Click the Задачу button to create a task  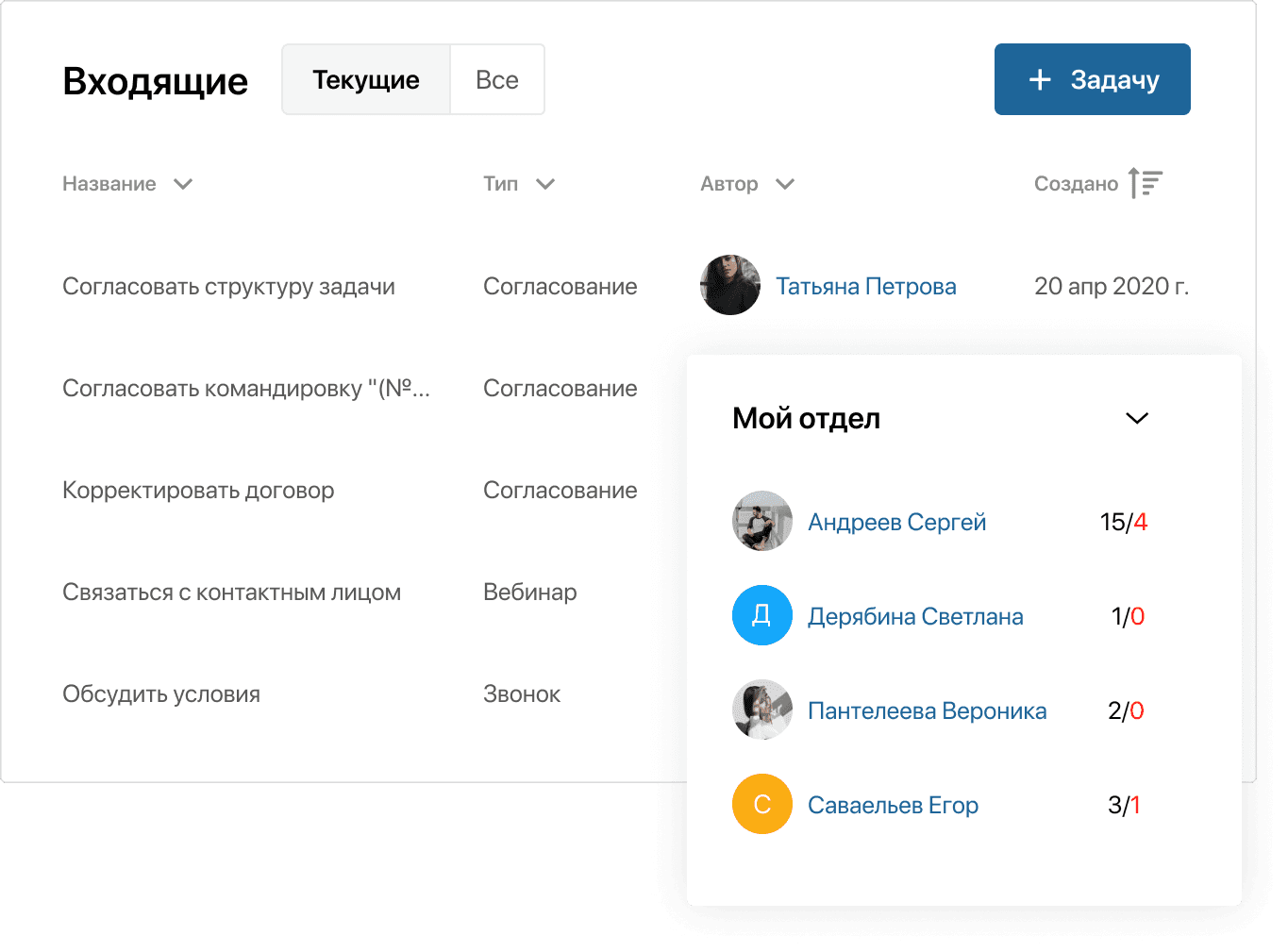coord(1092,79)
